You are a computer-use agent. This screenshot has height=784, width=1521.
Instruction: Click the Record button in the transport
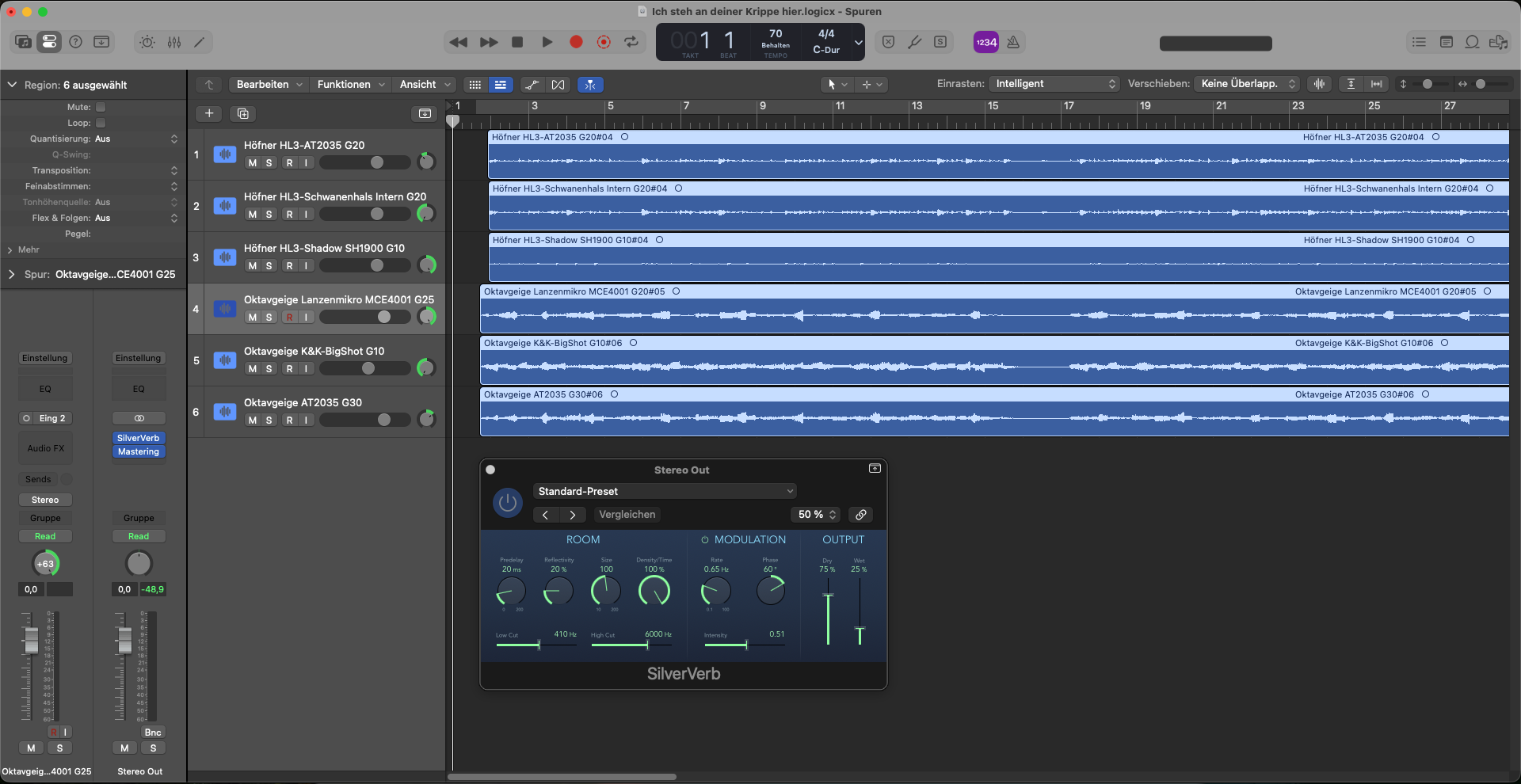tap(576, 42)
